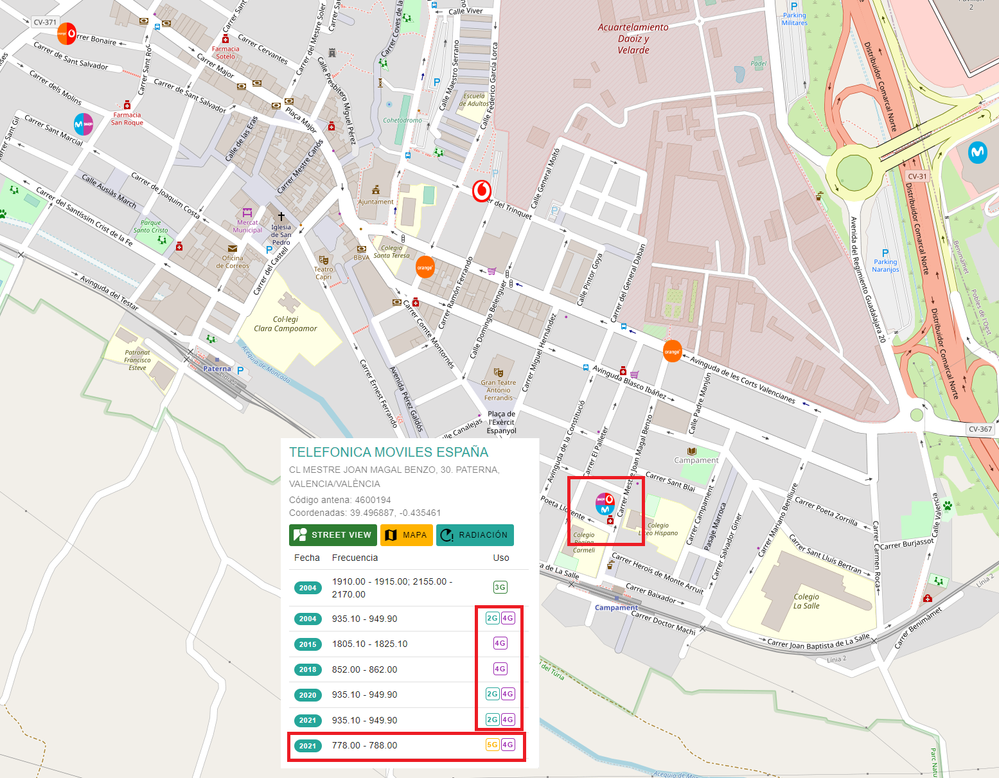
Task: Click the 2018 date badge for 852.00 frequency
Action: tap(307, 668)
